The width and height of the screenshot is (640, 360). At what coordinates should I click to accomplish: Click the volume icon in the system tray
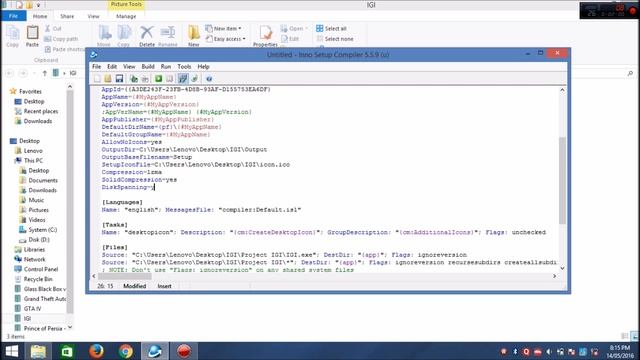click(x=549, y=351)
